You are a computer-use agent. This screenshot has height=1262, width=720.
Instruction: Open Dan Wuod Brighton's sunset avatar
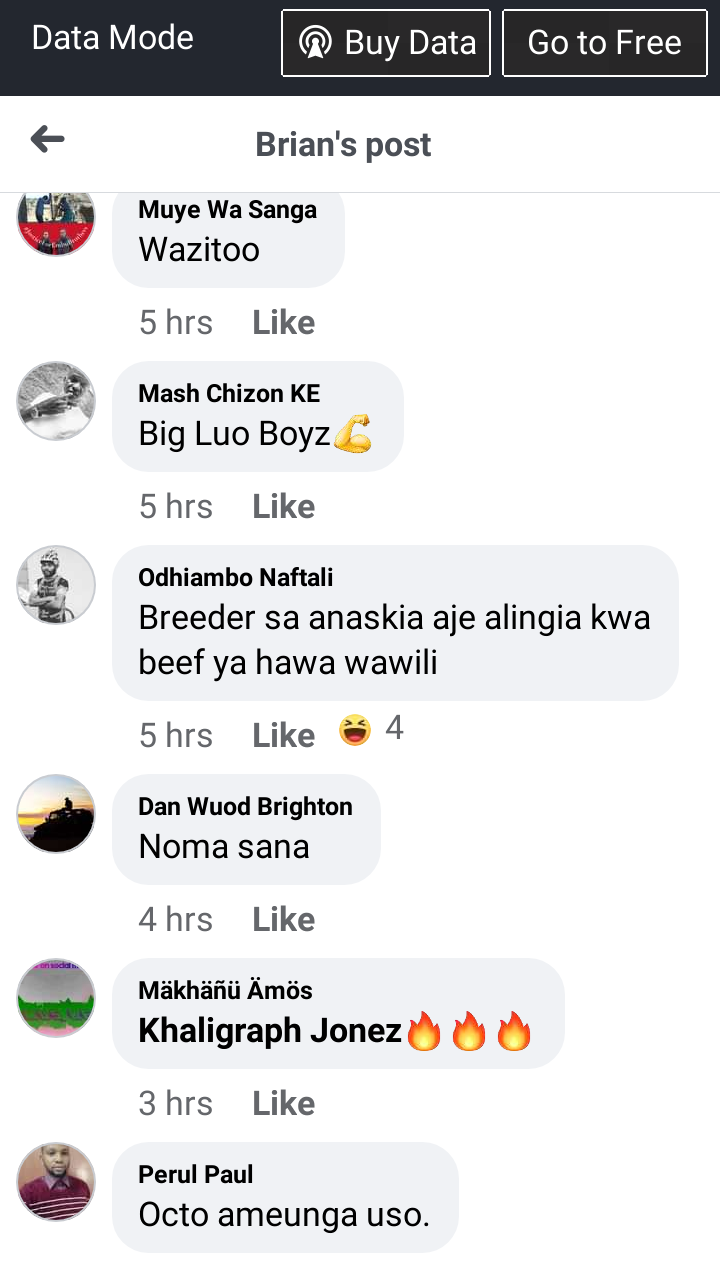(56, 814)
